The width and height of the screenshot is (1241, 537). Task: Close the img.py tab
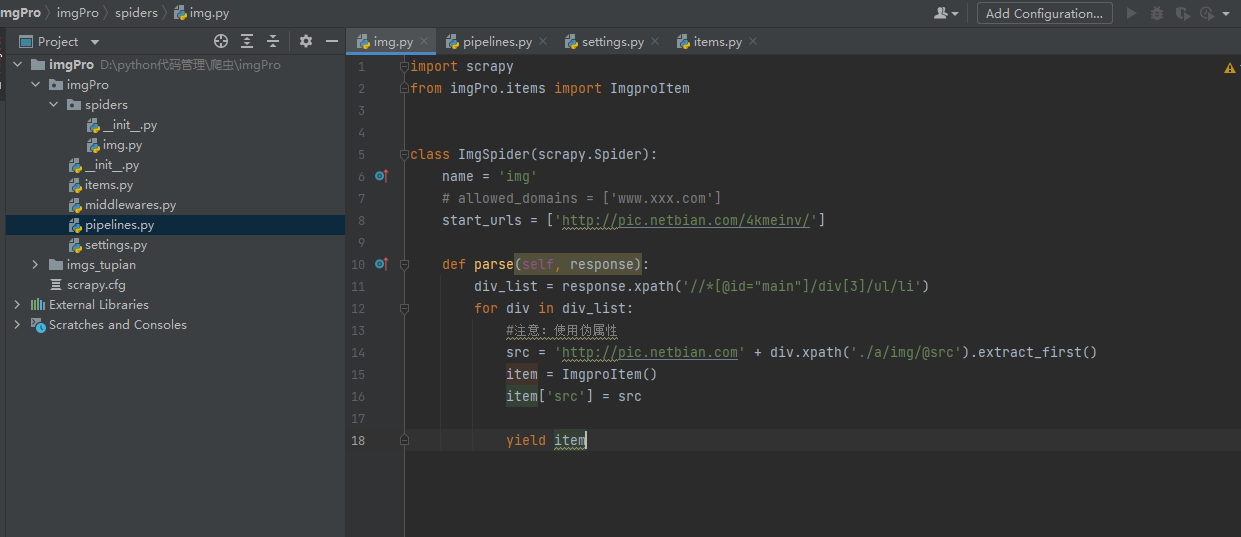[x=425, y=42]
